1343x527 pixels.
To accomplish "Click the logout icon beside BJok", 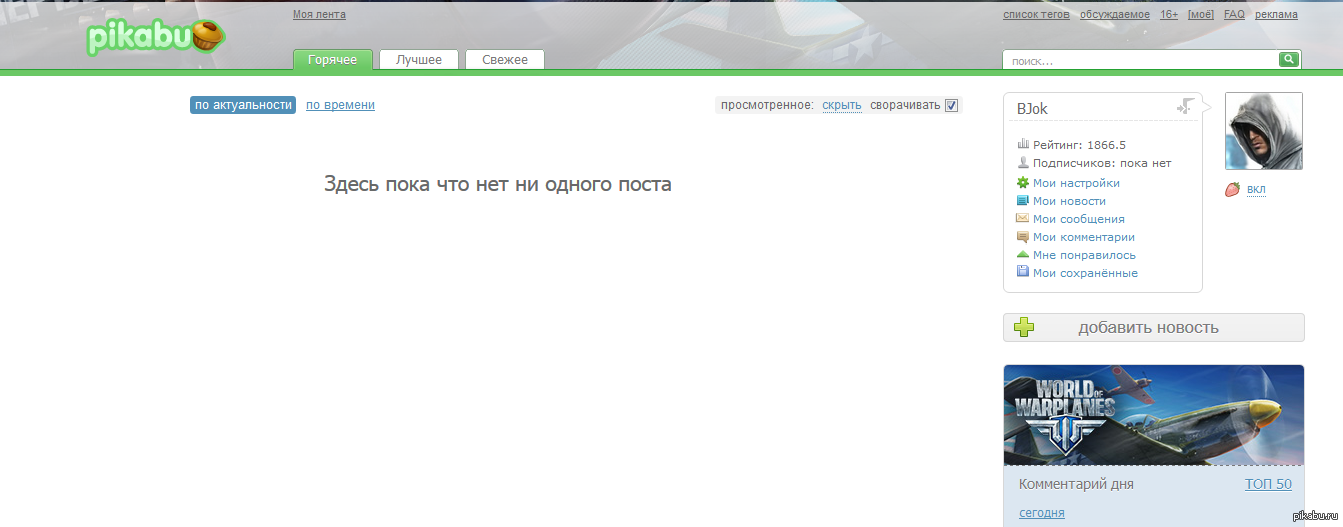I will pyautogui.click(x=1185, y=106).
